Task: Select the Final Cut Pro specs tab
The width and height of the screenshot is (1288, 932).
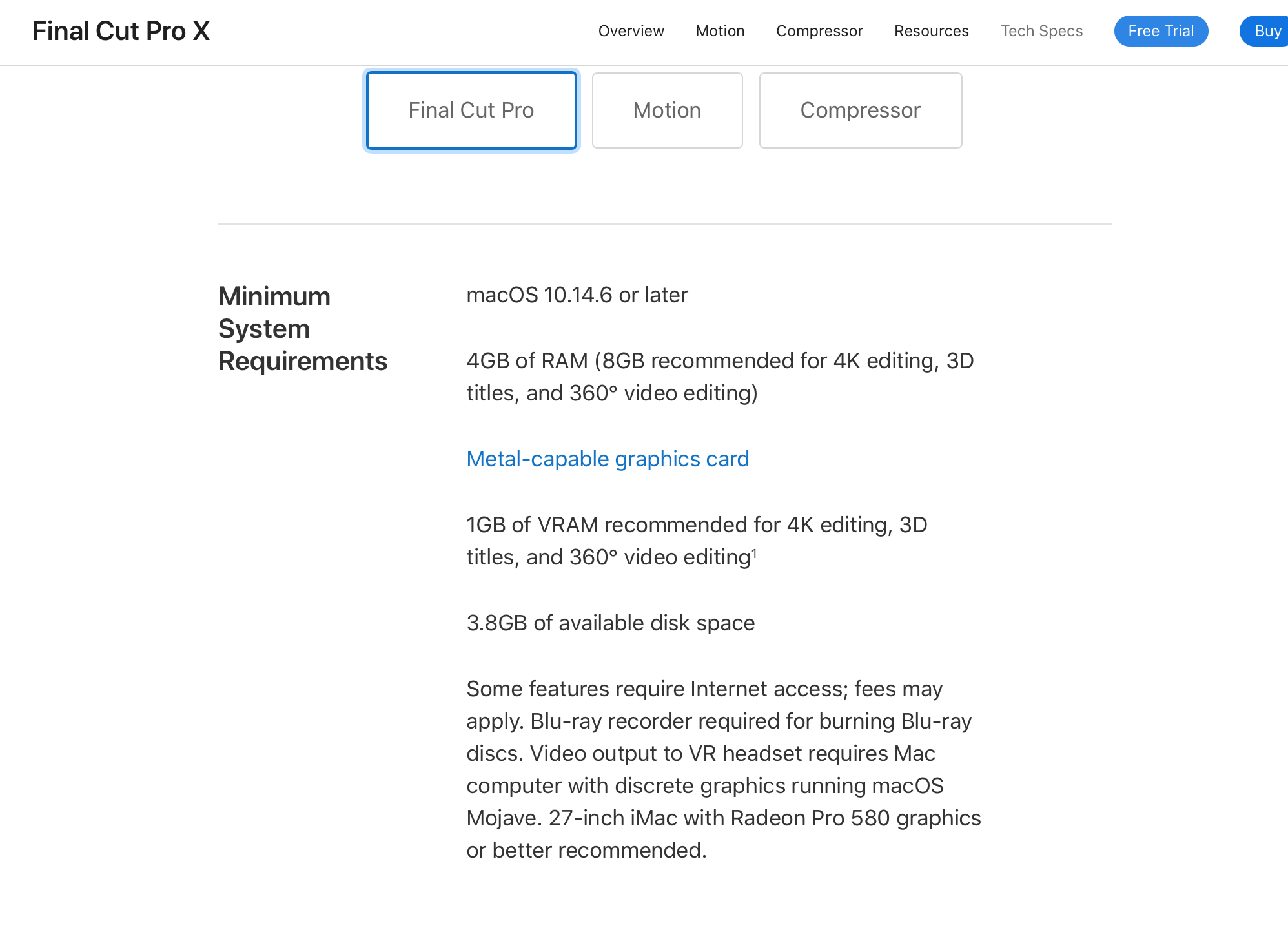Action: click(x=471, y=110)
